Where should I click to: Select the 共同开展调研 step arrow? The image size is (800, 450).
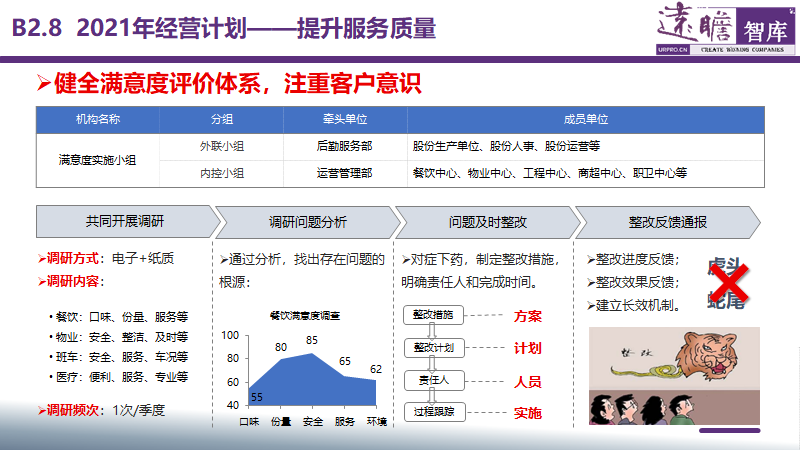pos(128,221)
